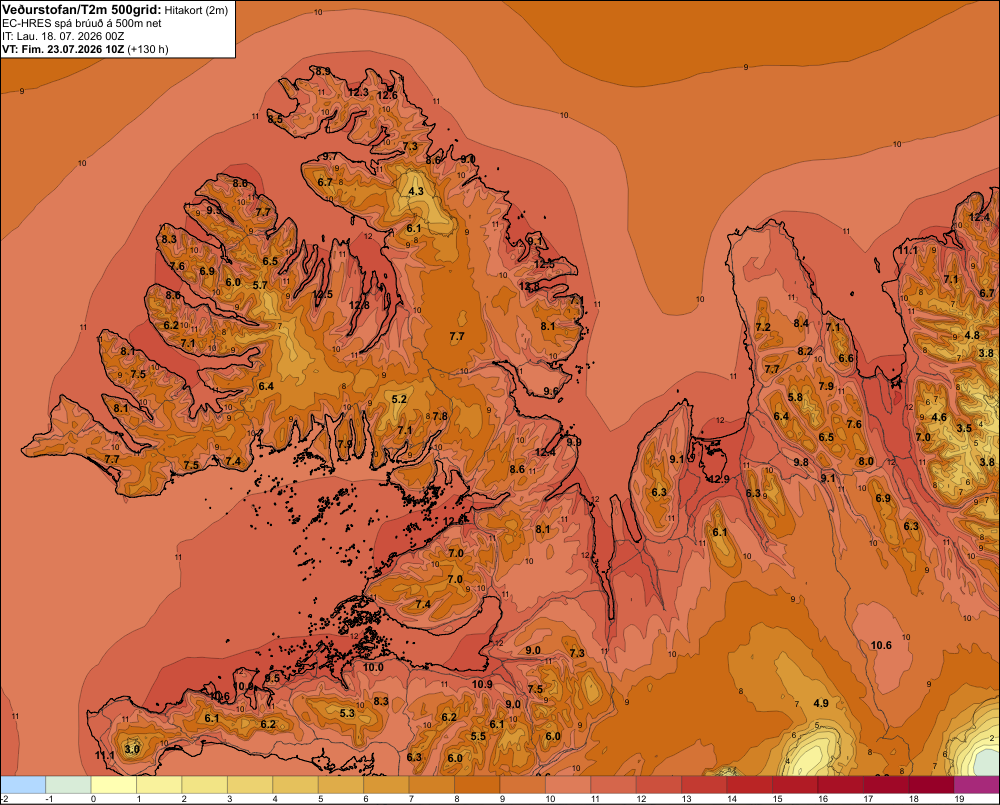Click the legend tick label '19'

960,799
